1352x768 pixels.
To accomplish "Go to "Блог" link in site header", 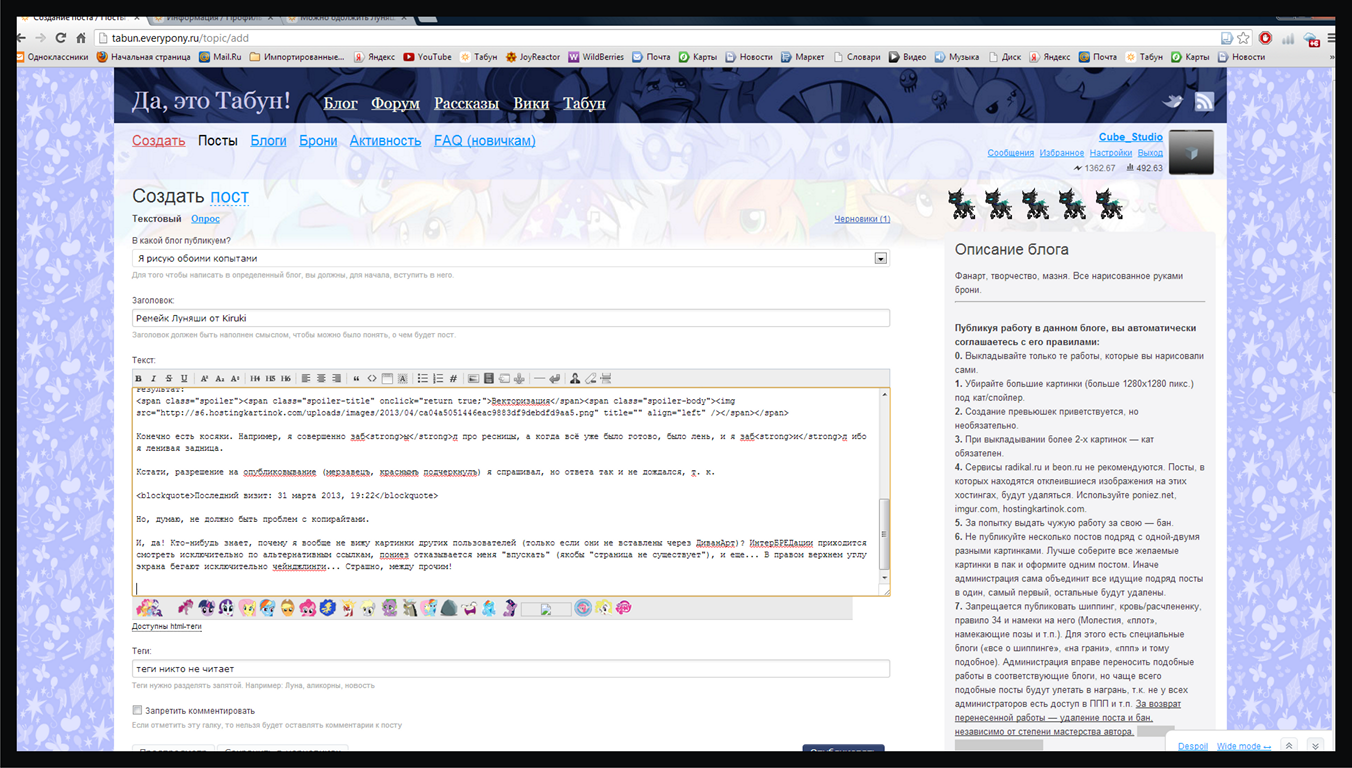I will pos(341,103).
